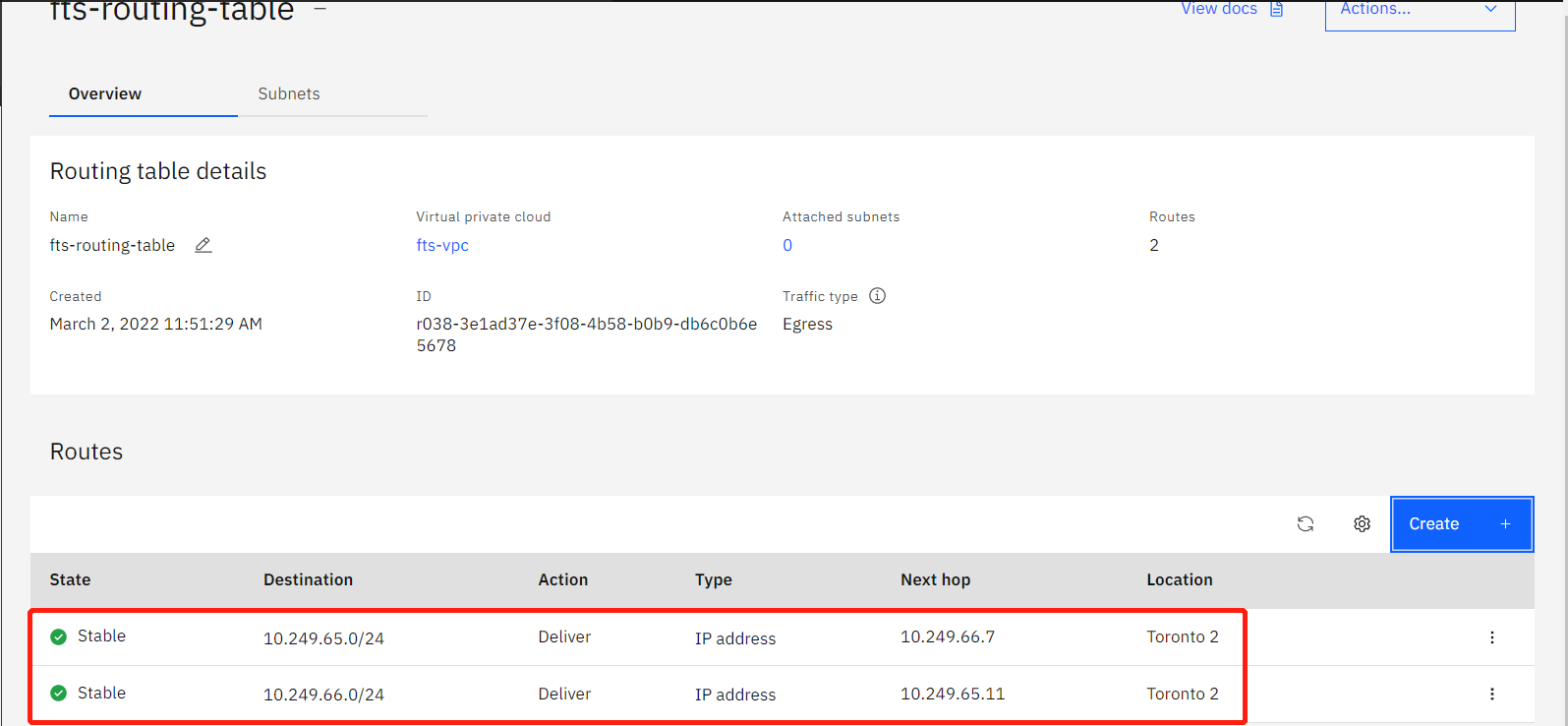The image size is (1568, 726).
Task: Click Stable status icon for 10.249.66.0/24
Action: click(x=59, y=694)
